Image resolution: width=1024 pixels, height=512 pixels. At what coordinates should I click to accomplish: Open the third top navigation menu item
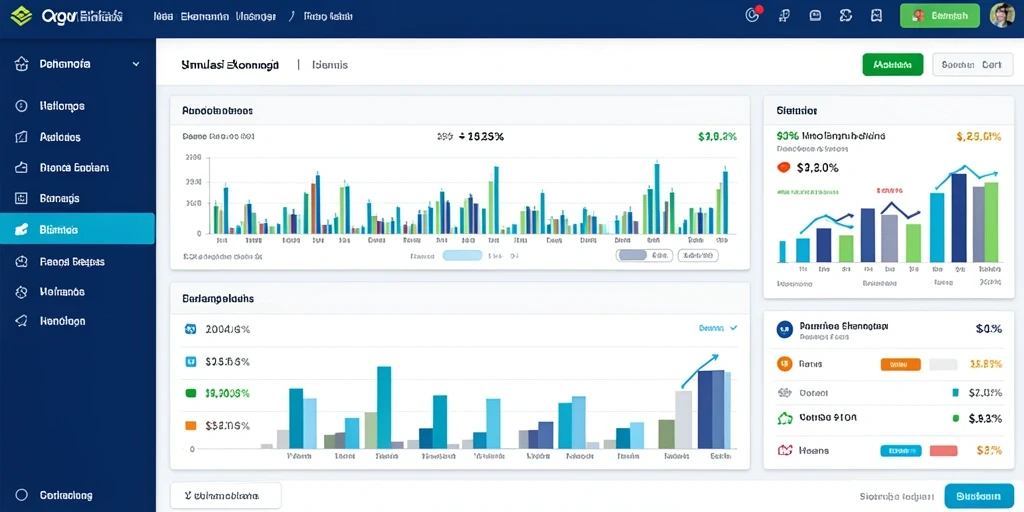coord(256,16)
